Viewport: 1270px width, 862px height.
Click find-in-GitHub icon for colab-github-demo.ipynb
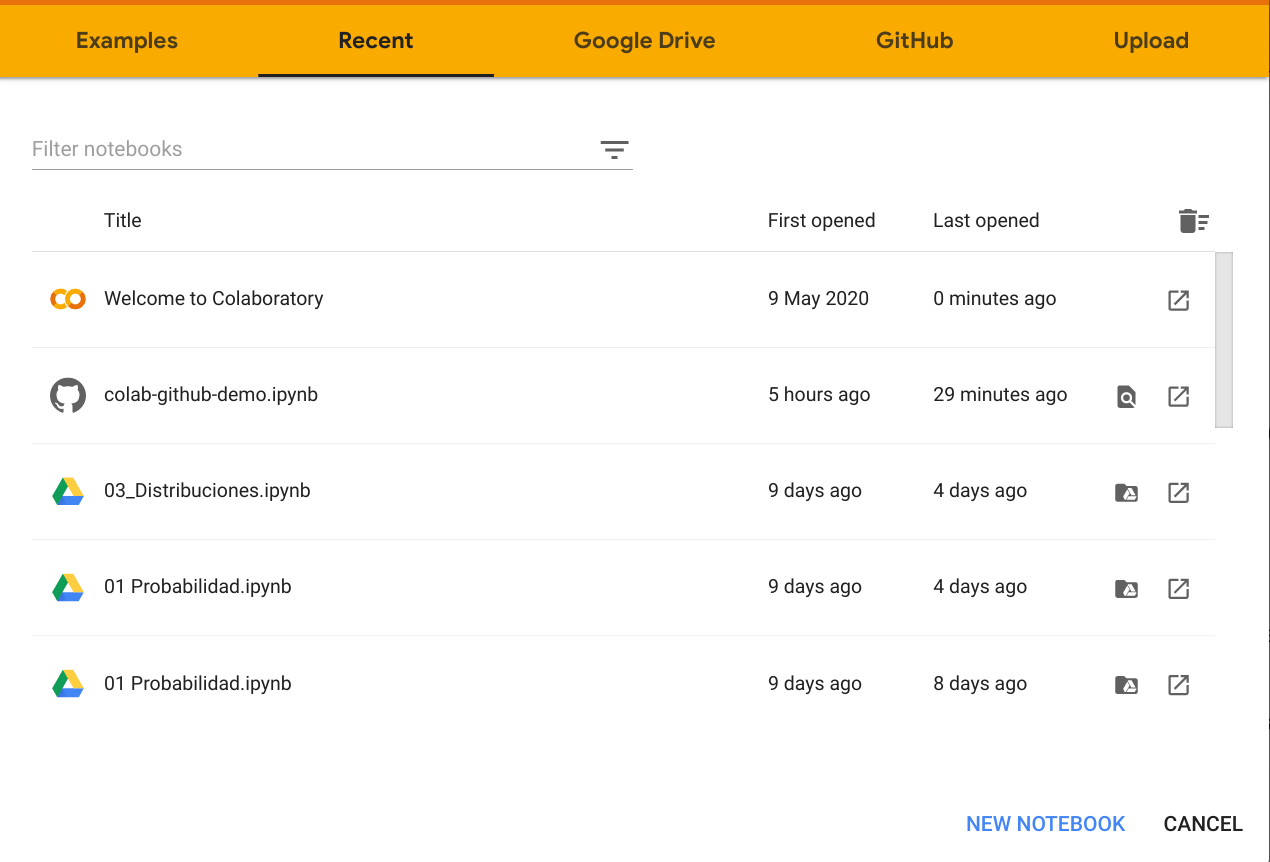[x=1126, y=397]
